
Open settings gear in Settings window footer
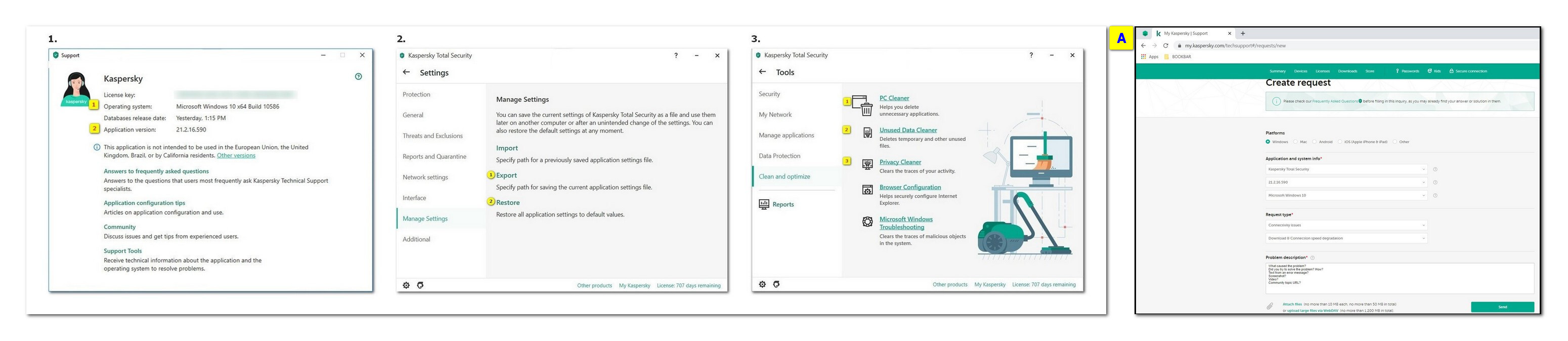point(406,285)
